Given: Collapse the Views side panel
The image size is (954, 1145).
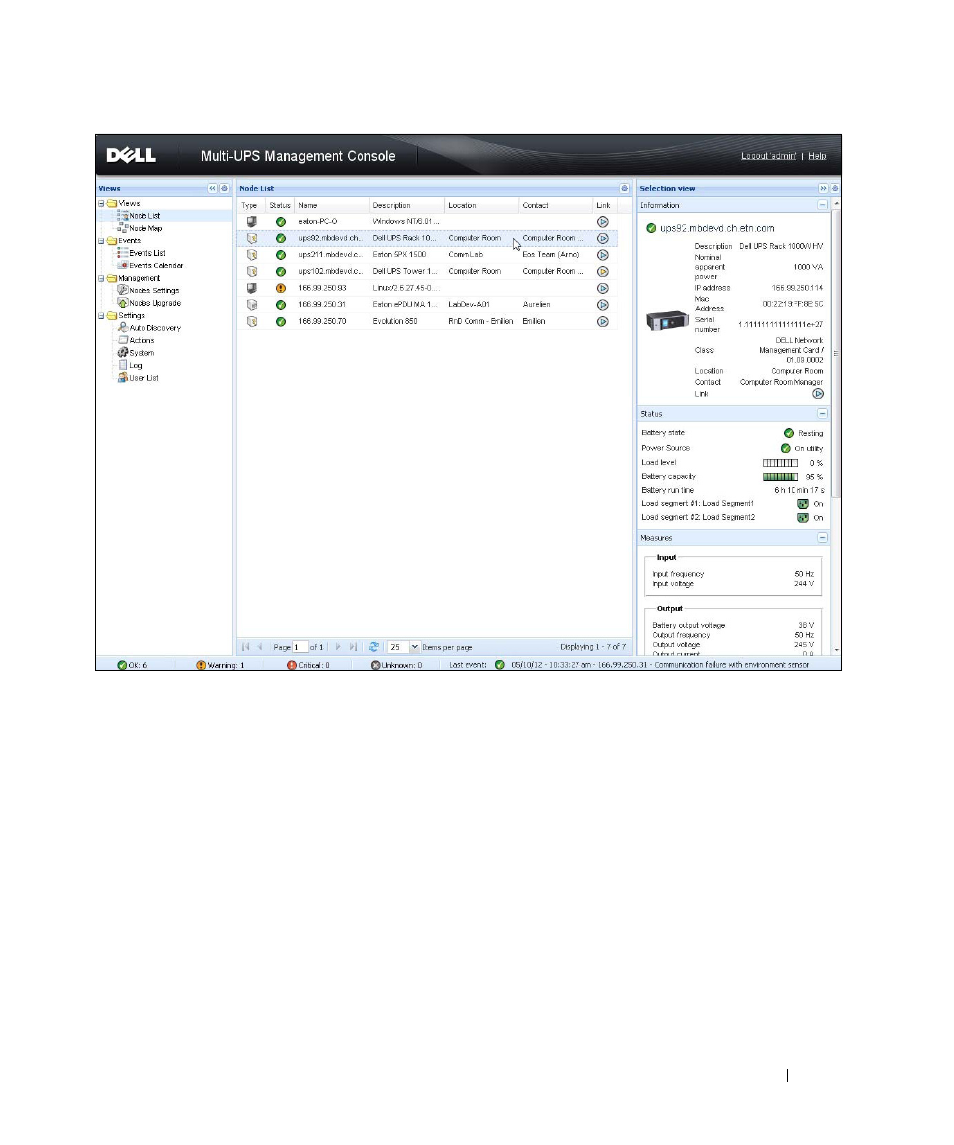Looking at the screenshot, I should (213, 188).
